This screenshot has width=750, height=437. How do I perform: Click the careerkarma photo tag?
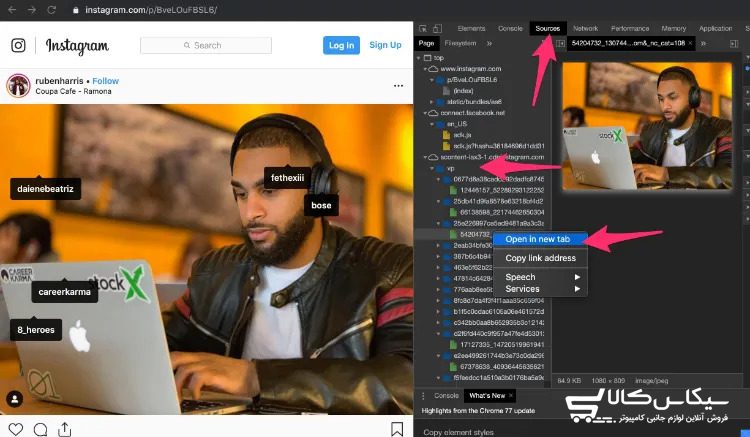coord(65,292)
